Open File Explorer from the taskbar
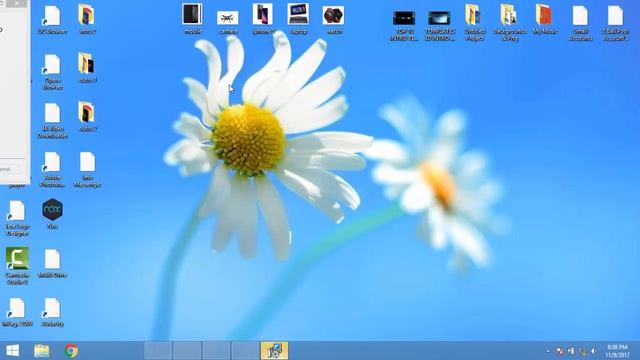This screenshot has height=360, width=640. [x=42, y=351]
